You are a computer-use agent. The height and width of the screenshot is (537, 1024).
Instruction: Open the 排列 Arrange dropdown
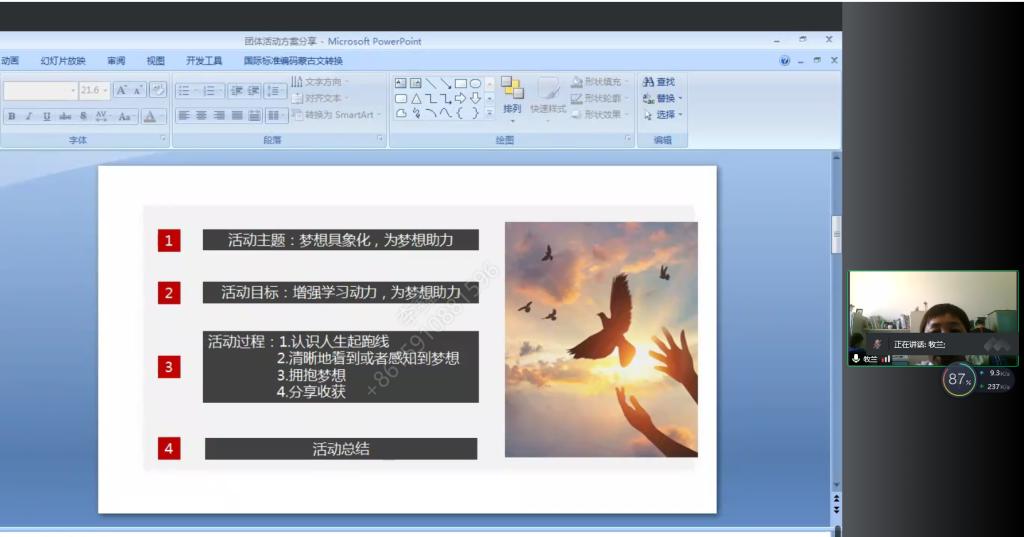click(512, 99)
